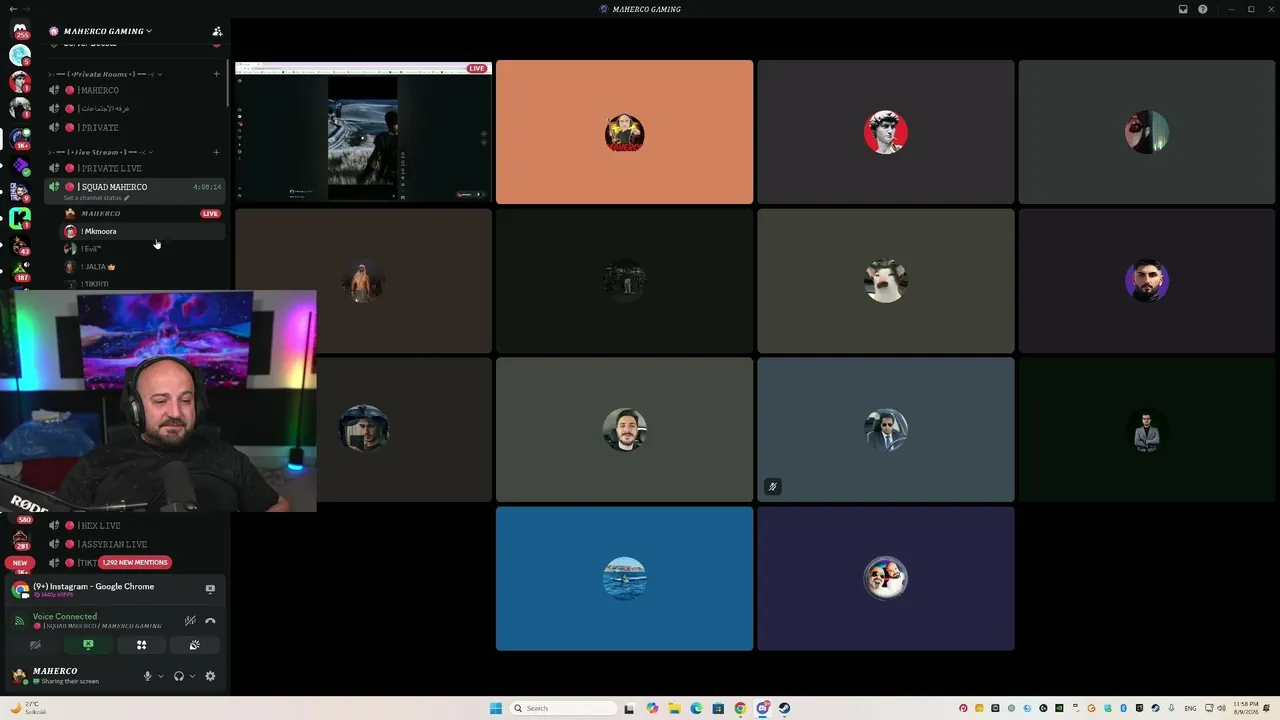Open the Windows Start menu
Screen dimensions: 1280x720
point(495,708)
